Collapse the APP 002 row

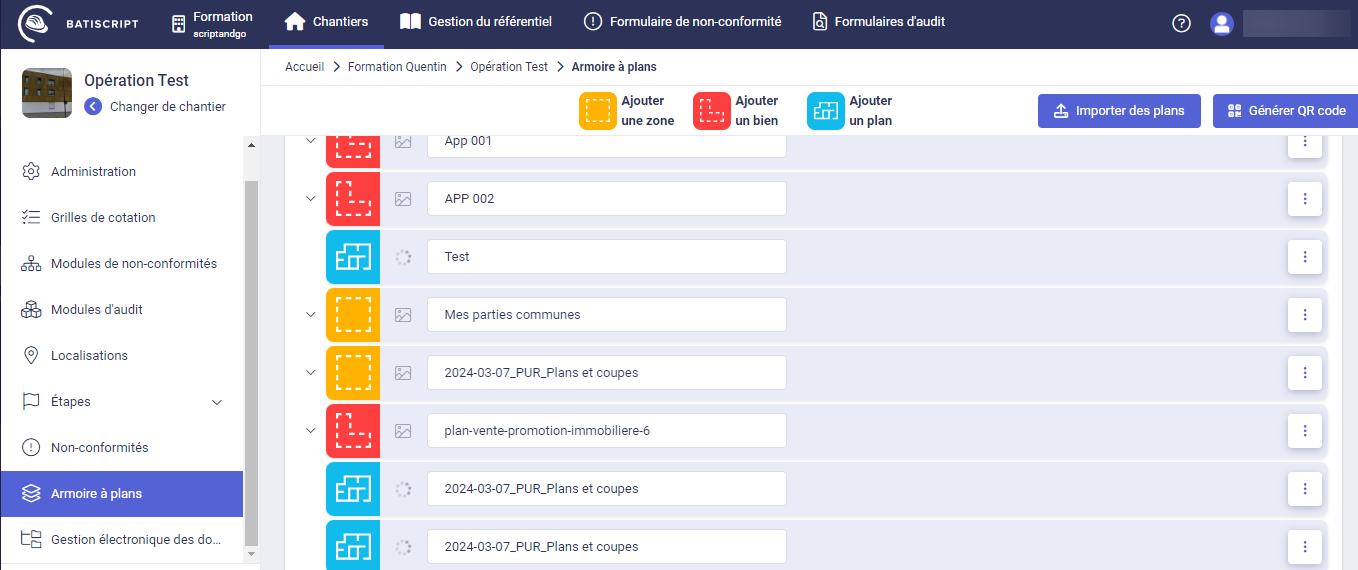(310, 198)
